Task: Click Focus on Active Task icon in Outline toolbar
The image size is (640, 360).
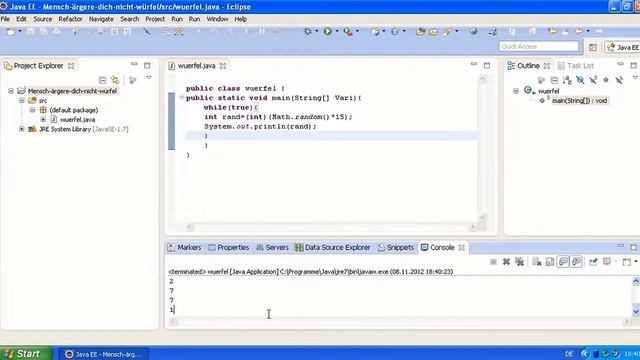Action: [541, 80]
